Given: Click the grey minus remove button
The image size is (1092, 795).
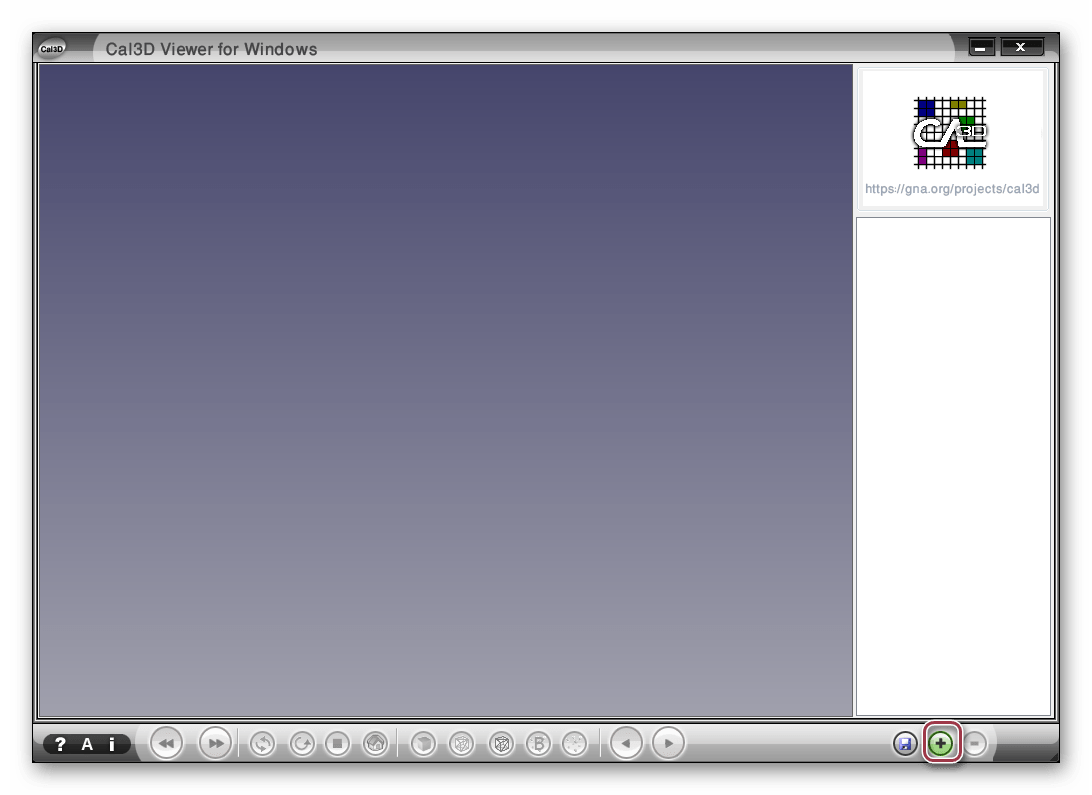Looking at the screenshot, I should pyautogui.click(x=975, y=744).
